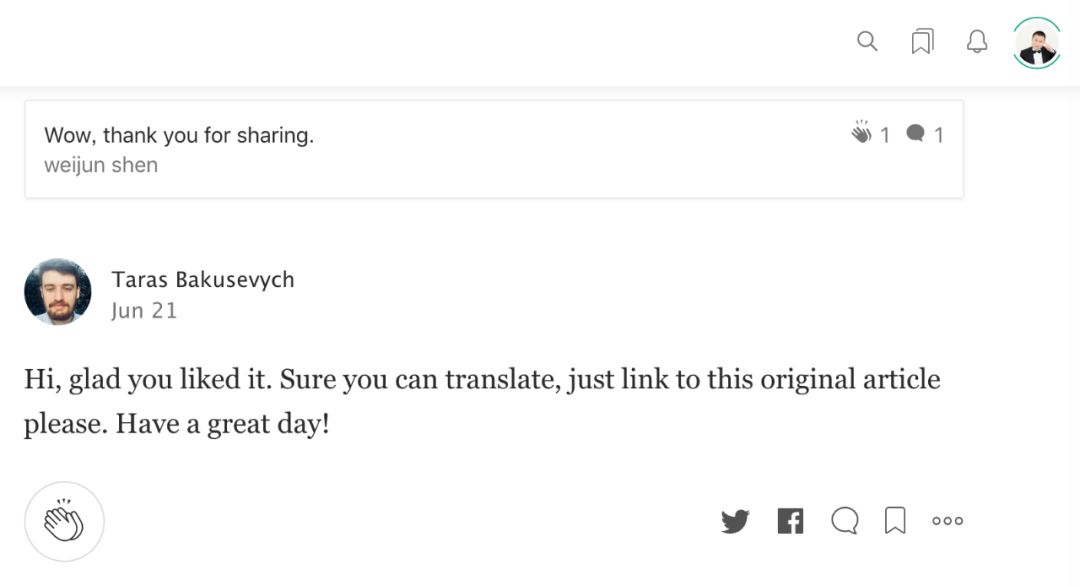This screenshot has width=1080, height=586.
Task: Open Taras Bakusevych's profile name link
Action: pyautogui.click(x=203, y=280)
